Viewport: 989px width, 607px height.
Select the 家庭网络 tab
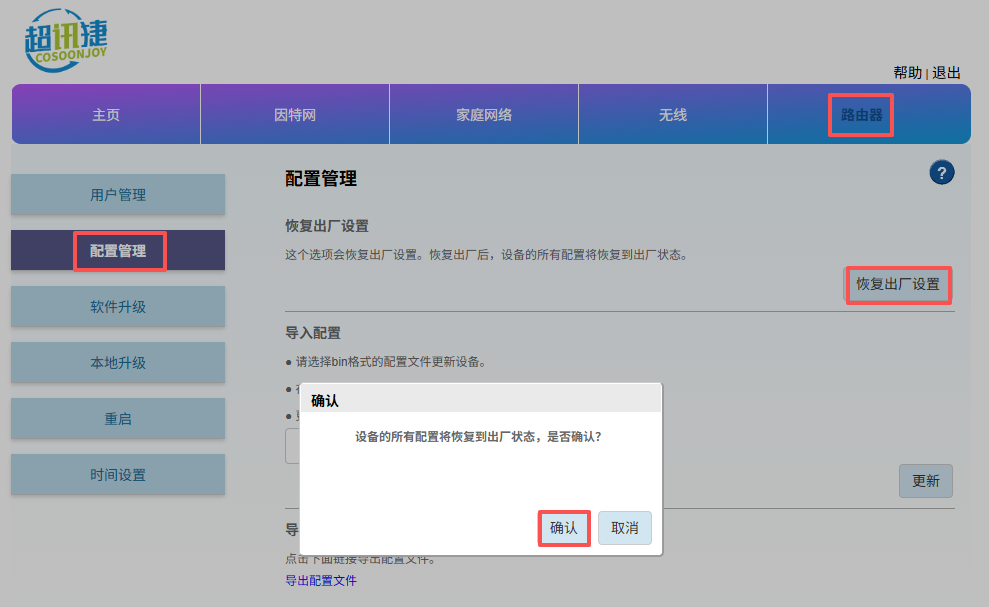(x=483, y=114)
